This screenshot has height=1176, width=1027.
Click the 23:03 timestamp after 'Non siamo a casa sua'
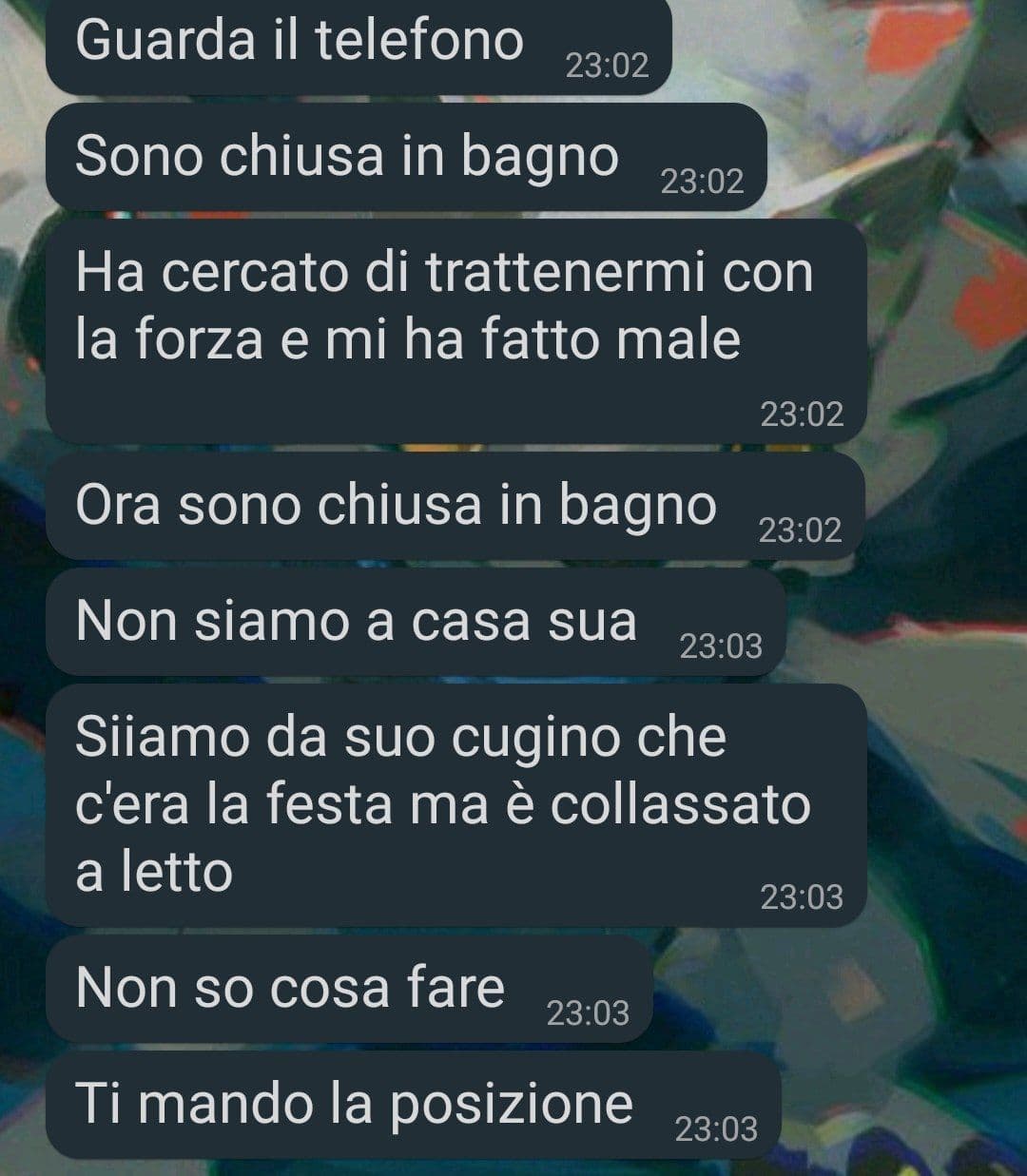tap(721, 646)
